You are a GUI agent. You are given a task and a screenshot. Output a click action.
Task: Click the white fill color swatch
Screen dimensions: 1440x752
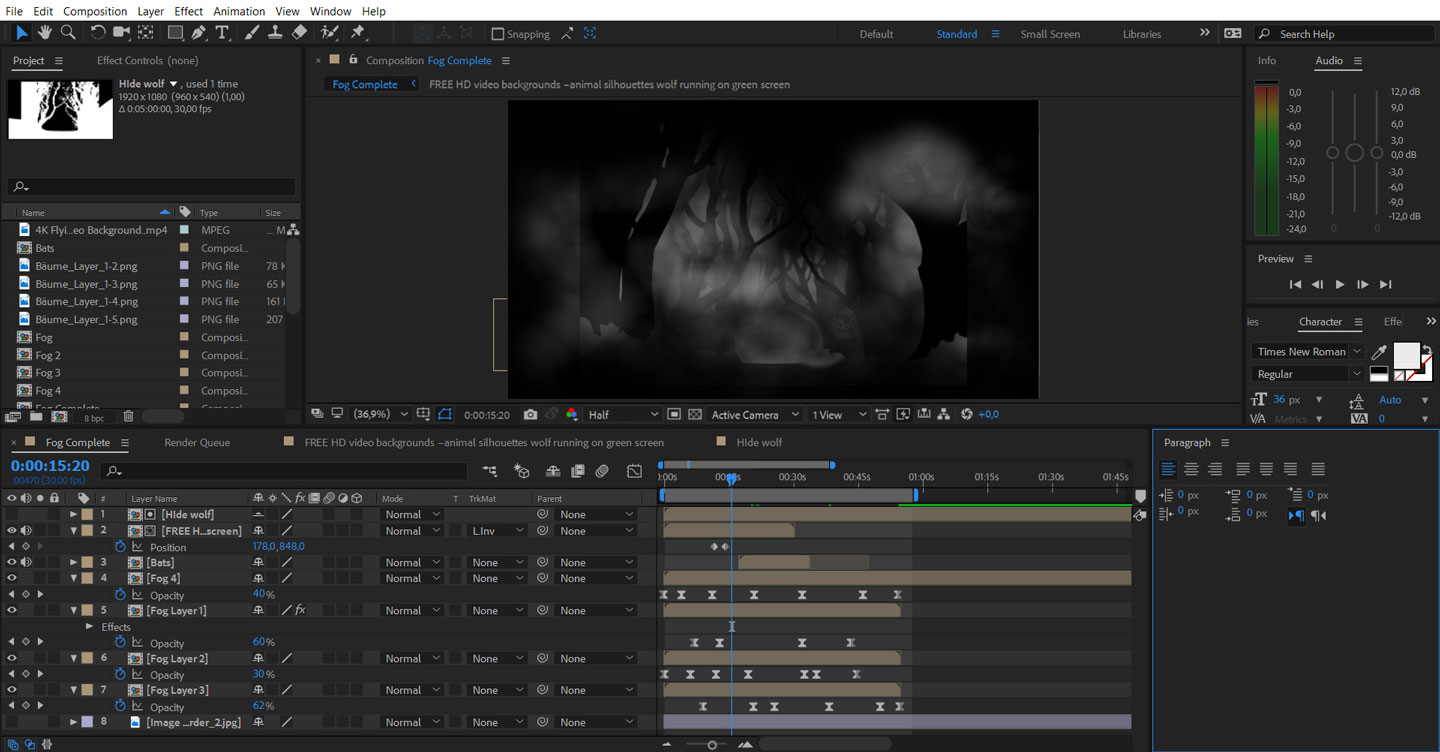coord(1405,354)
